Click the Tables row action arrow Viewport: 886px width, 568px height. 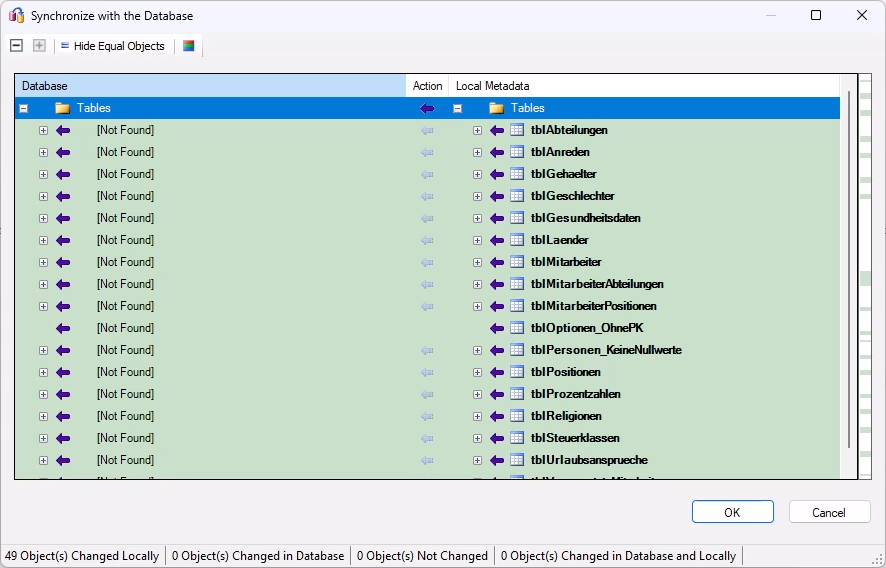point(427,108)
